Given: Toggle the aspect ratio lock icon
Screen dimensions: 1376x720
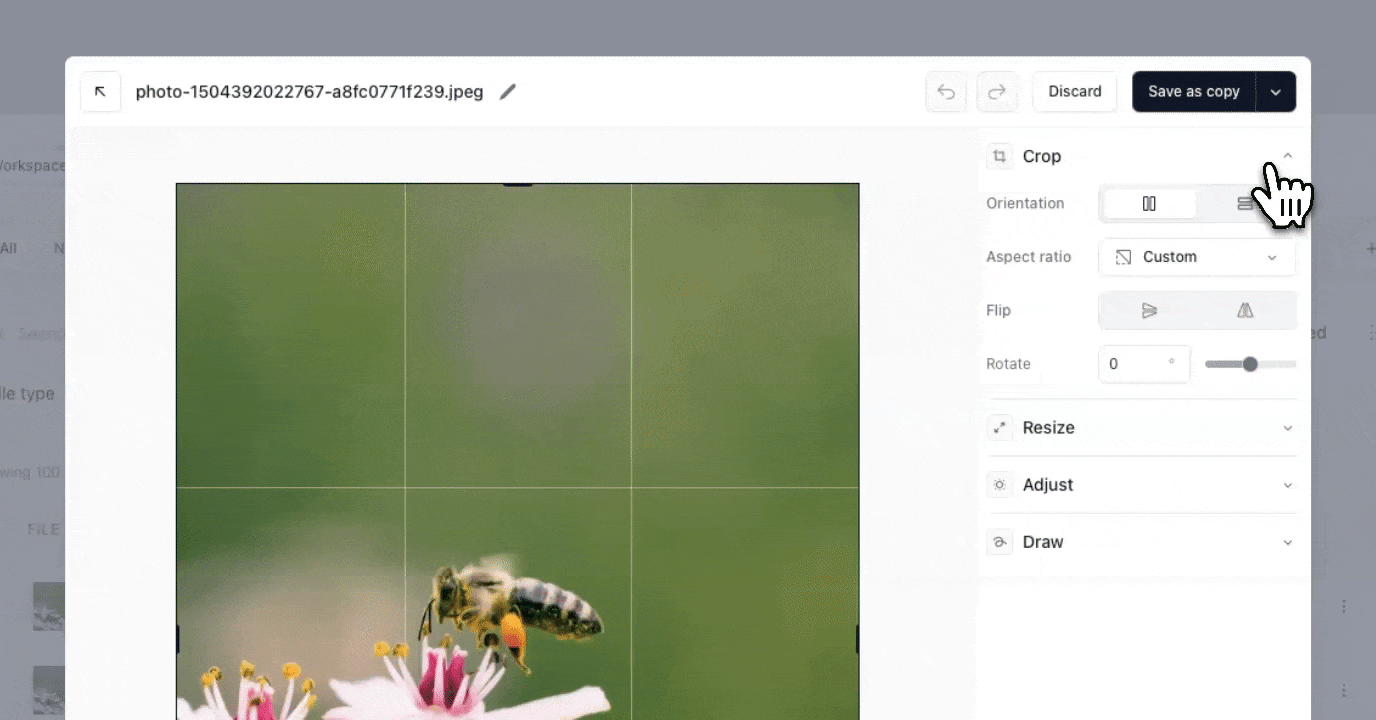Looking at the screenshot, I should (x=1122, y=257).
